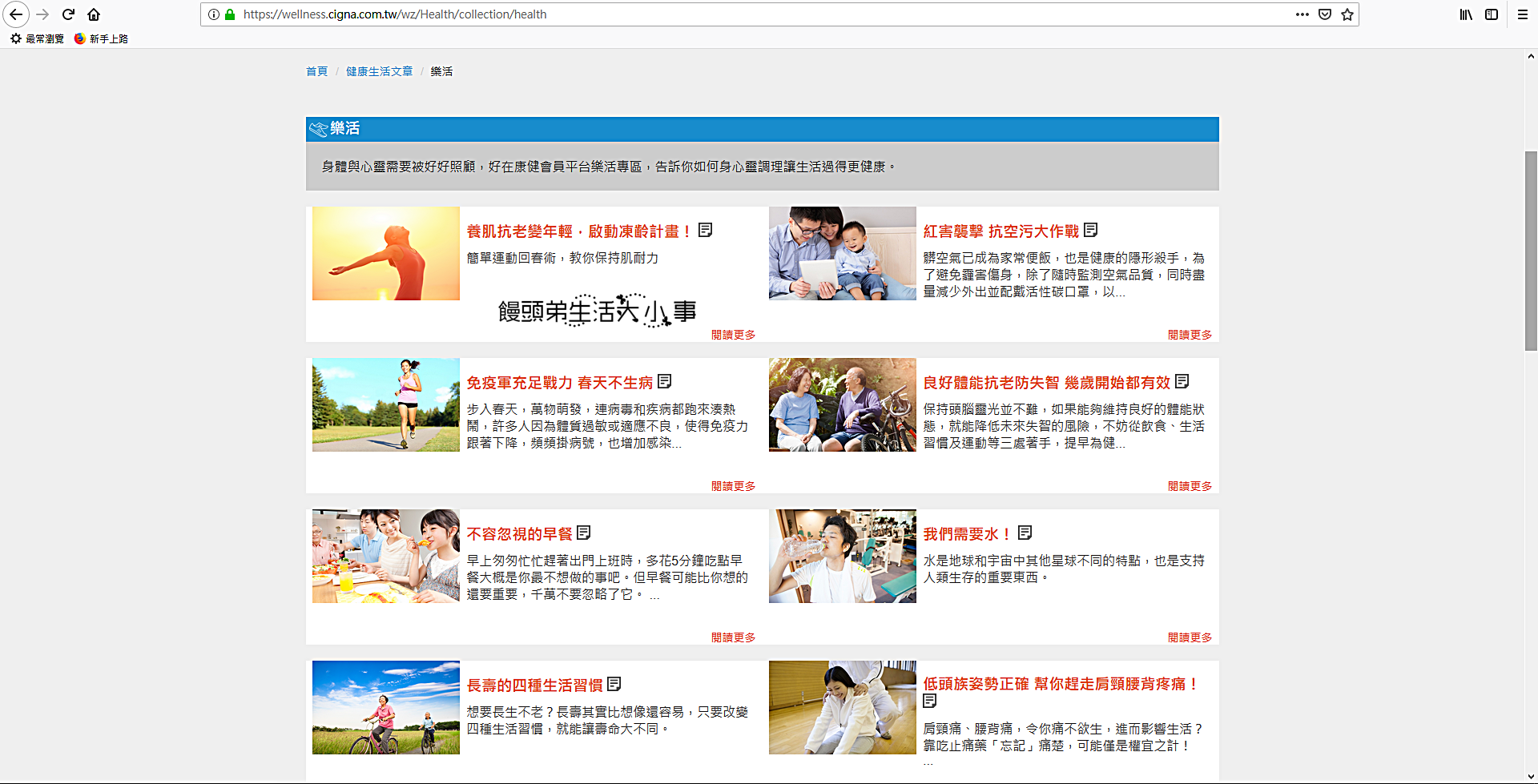Click document icon beside 養肌抗老變年輕 title
This screenshot has height=784, width=1538.
pyautogui.click(x=706, y=231)
